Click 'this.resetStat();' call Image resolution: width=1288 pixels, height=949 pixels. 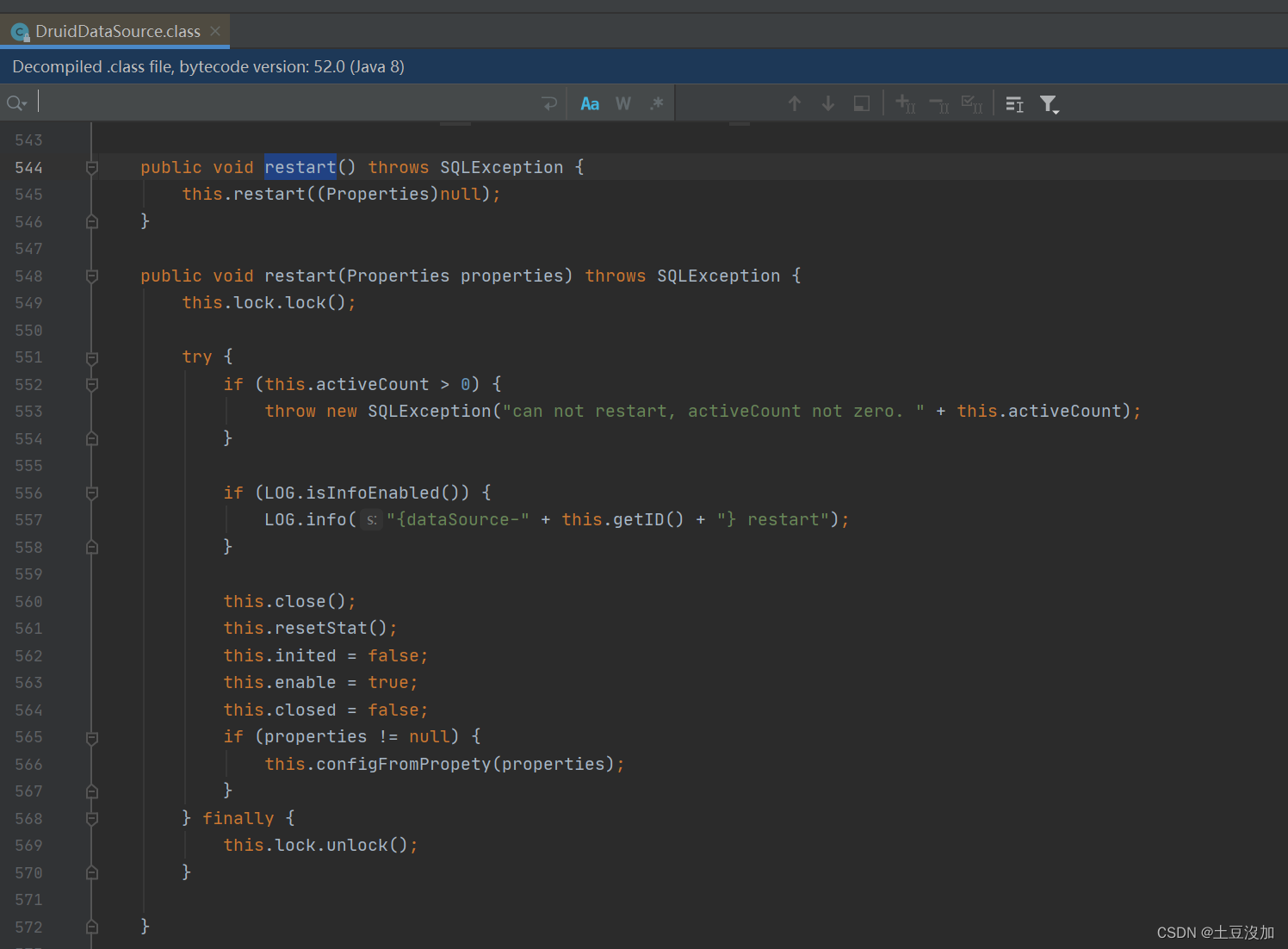(310, 628)
